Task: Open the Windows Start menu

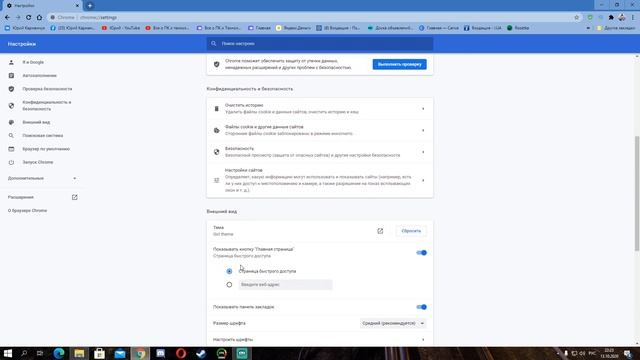Action: pos(8,353)
